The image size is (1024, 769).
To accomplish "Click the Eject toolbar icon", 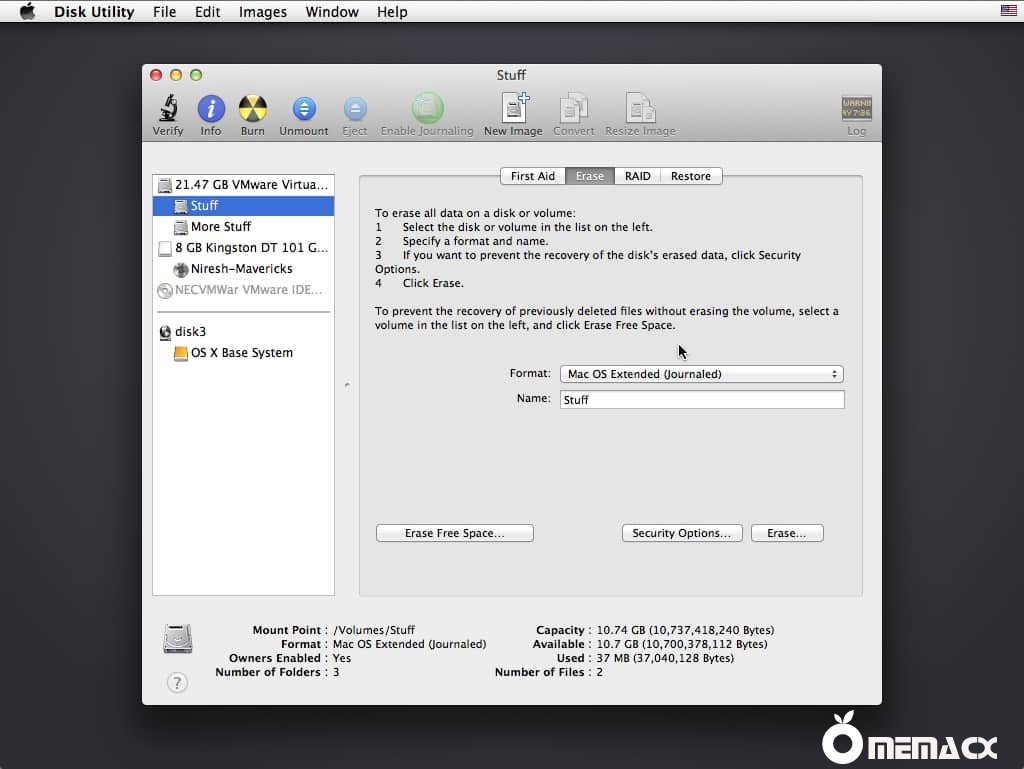I will pos(355,108).
